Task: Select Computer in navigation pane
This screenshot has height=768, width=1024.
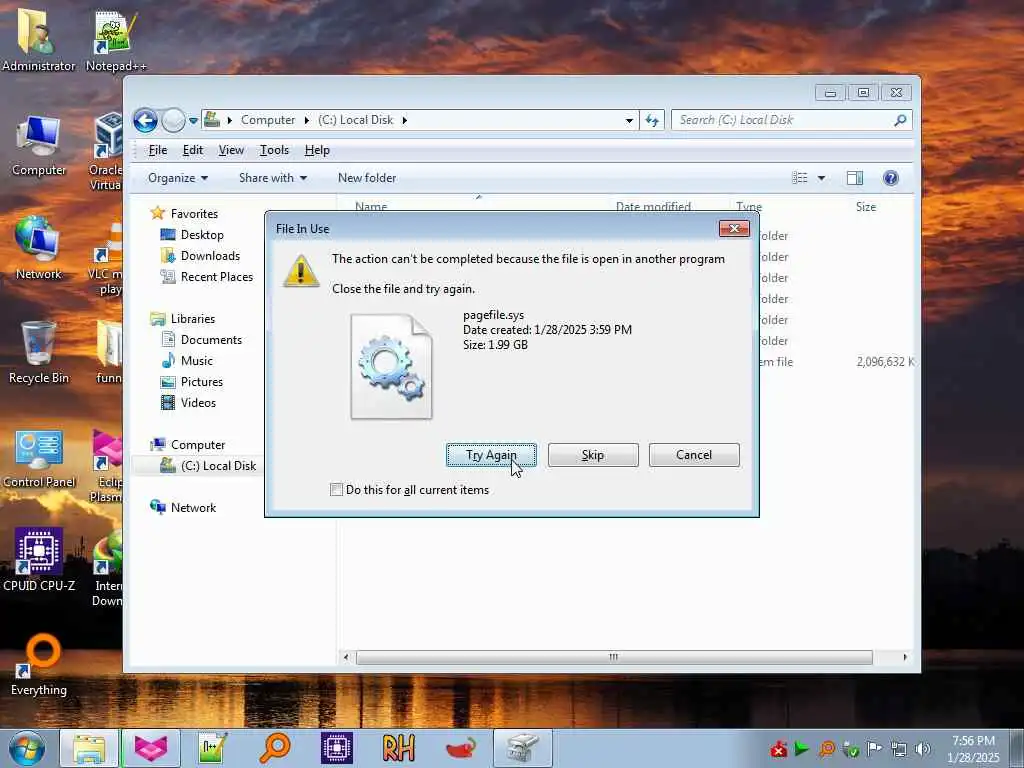Action: coord(198,445)
